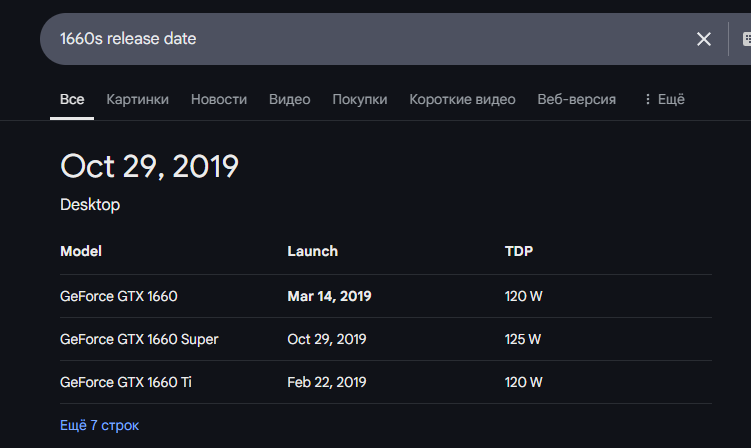
Task: Click the 'TDP' column header
Action: click(519, 251)
